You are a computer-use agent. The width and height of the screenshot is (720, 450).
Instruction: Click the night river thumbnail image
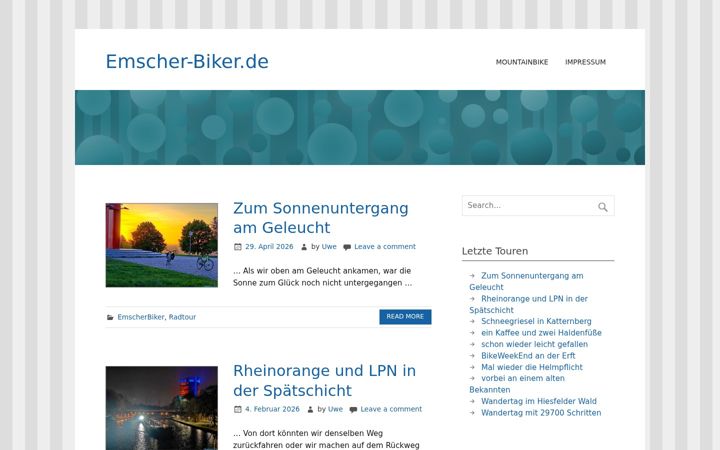[x=162, y=408]
